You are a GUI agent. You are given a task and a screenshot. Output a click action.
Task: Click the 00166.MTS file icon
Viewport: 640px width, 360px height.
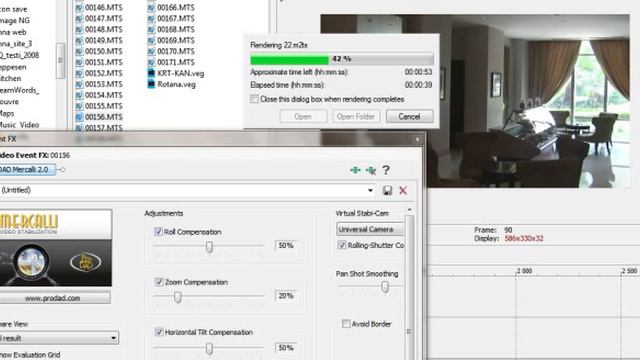coord(151,7)
